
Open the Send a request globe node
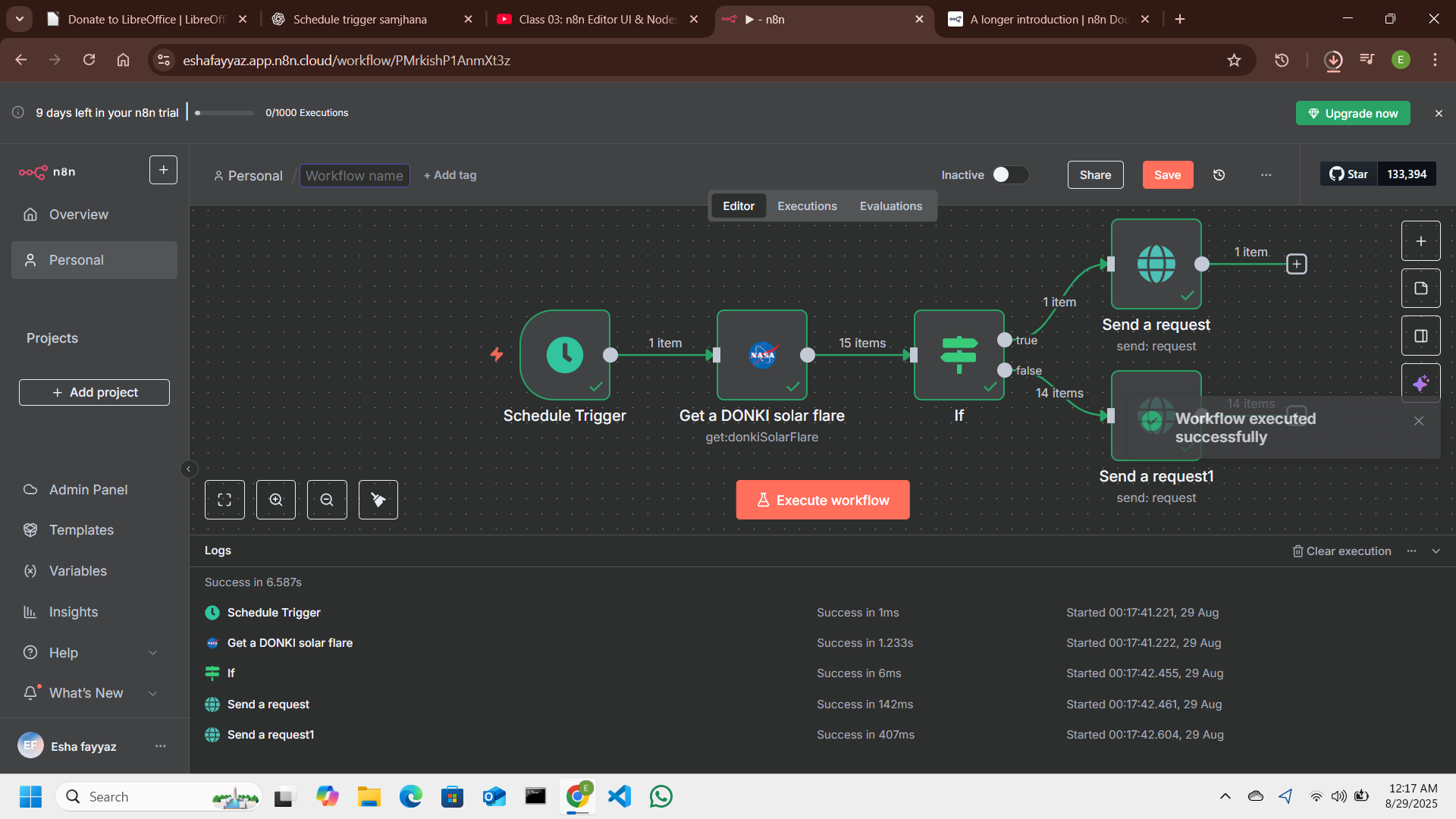[x=1156, y=264]
